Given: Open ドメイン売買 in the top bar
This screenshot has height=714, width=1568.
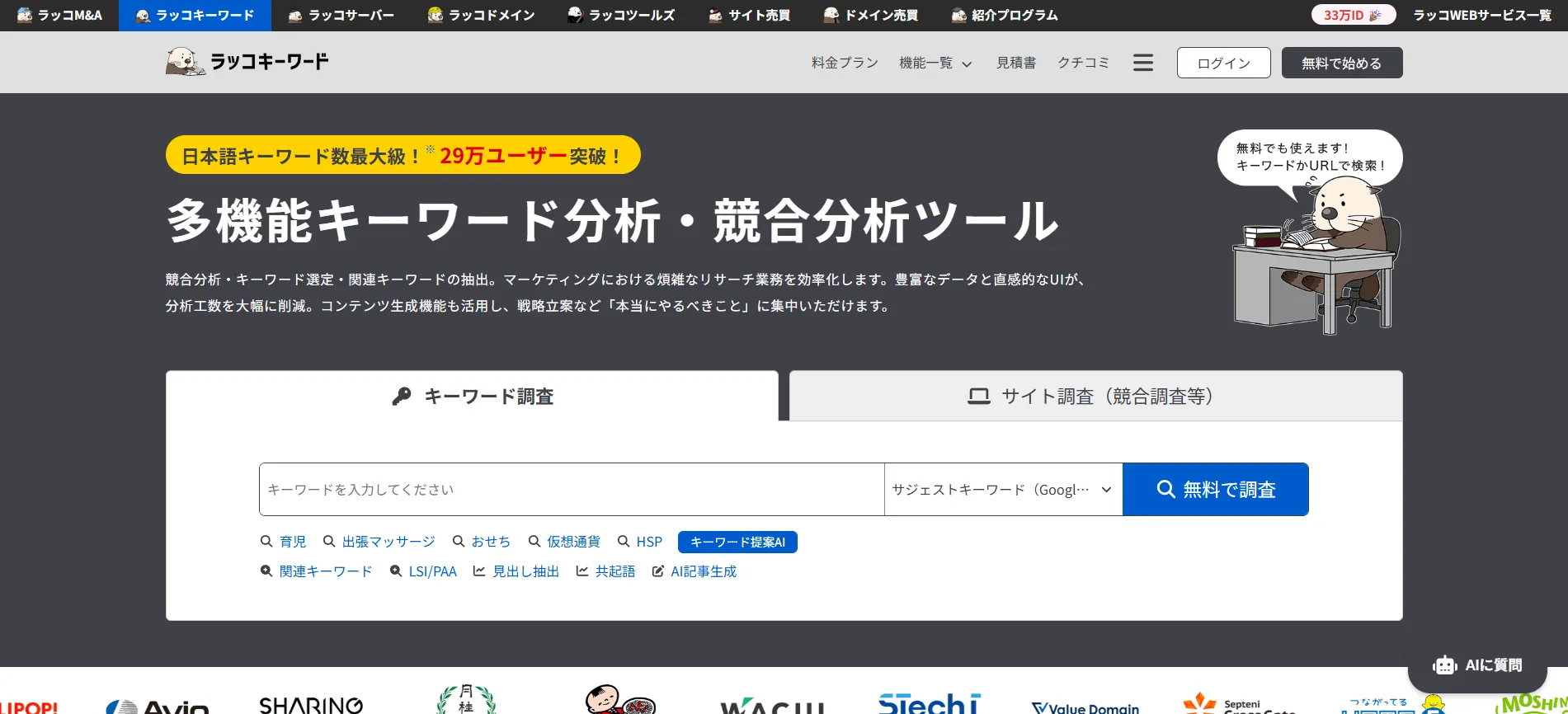Looking at the screenshot, I should click(870, 15).
